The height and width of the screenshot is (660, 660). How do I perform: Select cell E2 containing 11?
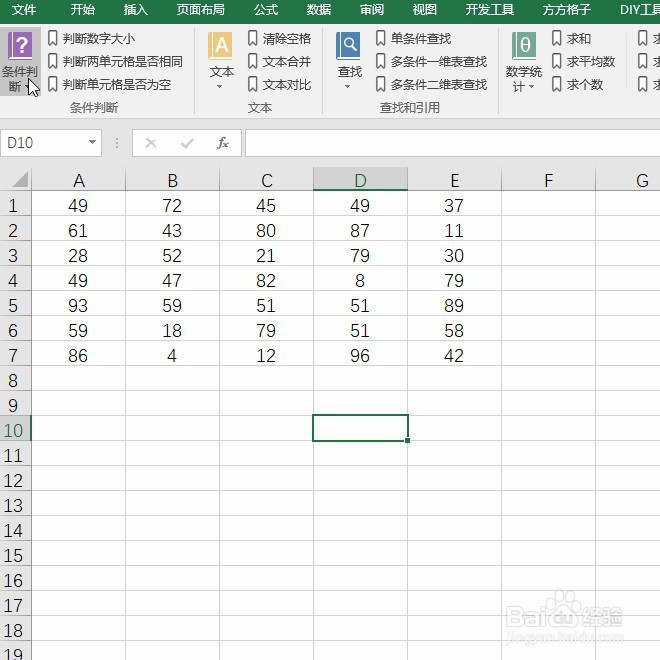click(x=454, y=230)
